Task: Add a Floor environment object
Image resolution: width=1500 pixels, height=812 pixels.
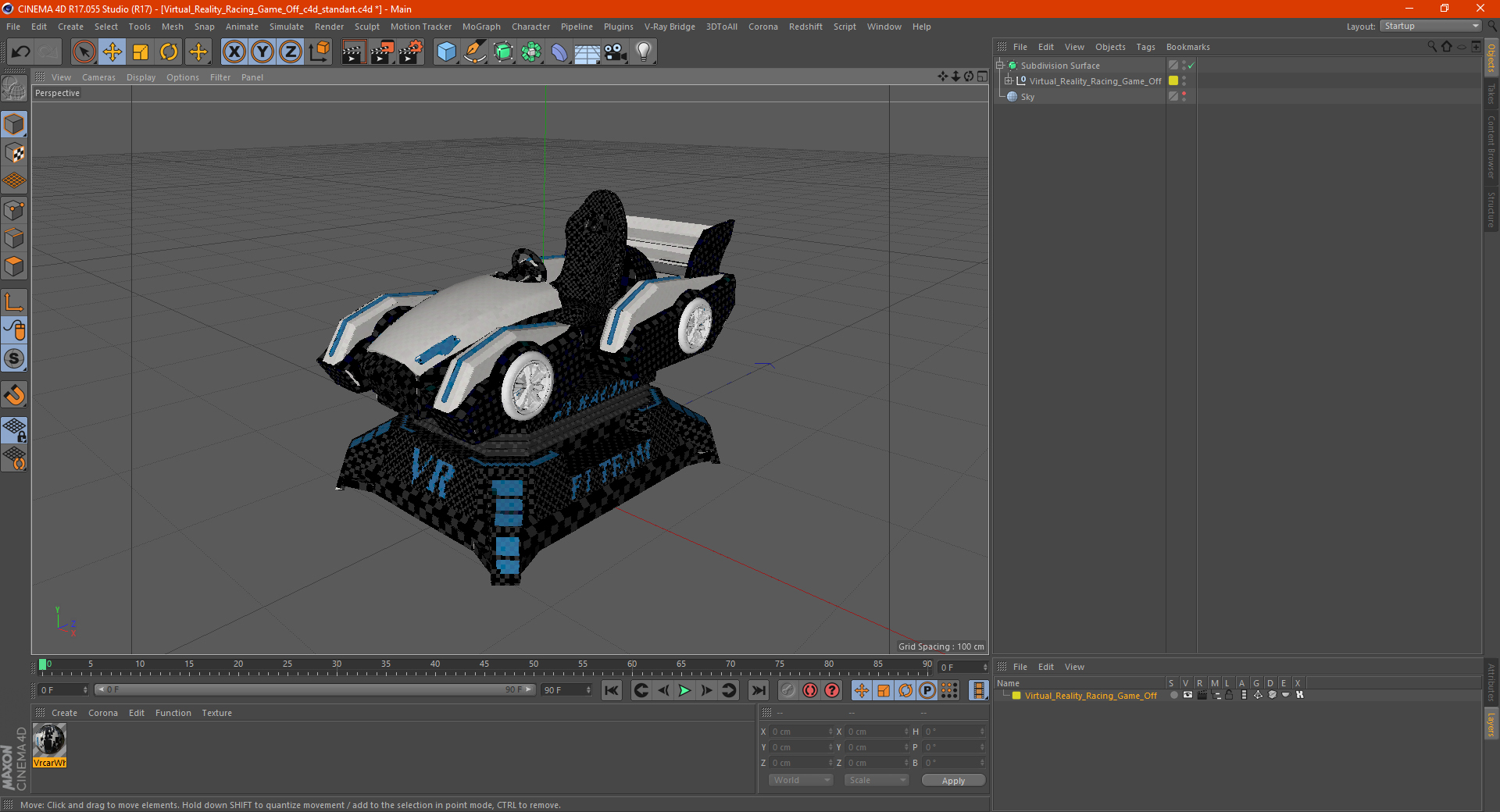Action: coord(587,52)
